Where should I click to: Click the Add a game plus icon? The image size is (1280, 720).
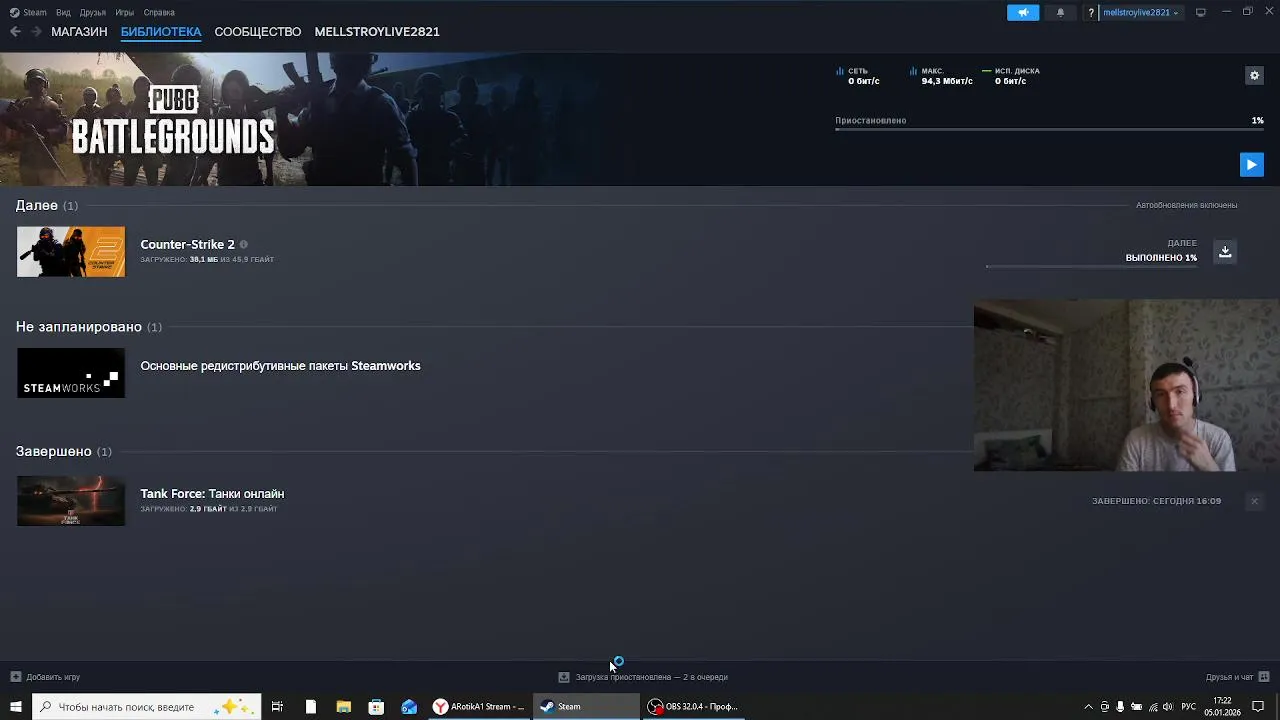click(x=15, y=677)
